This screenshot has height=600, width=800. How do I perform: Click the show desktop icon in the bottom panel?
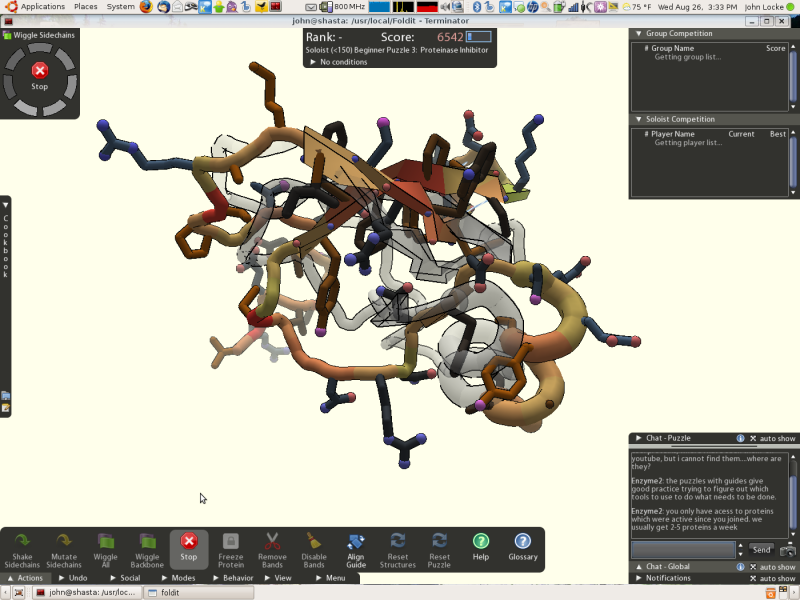point(18,593)
